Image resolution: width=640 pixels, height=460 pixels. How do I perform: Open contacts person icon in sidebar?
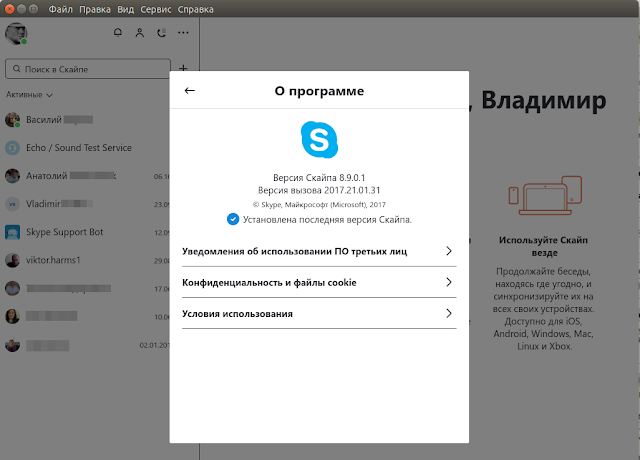point(140,33)
